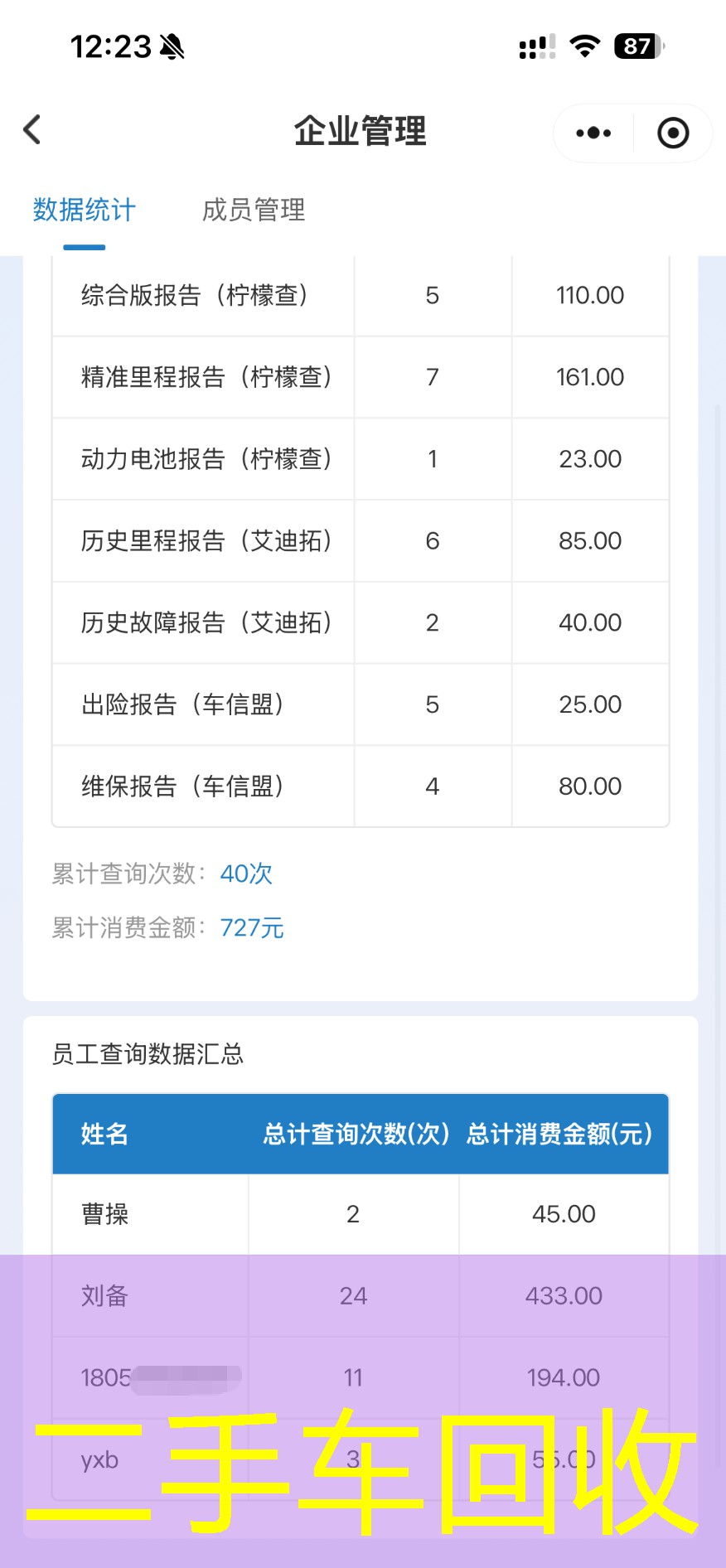The width and height of the screenshot is (726, 1568).
Task: Tap the muted bell icon
Action: pos(172,47)
